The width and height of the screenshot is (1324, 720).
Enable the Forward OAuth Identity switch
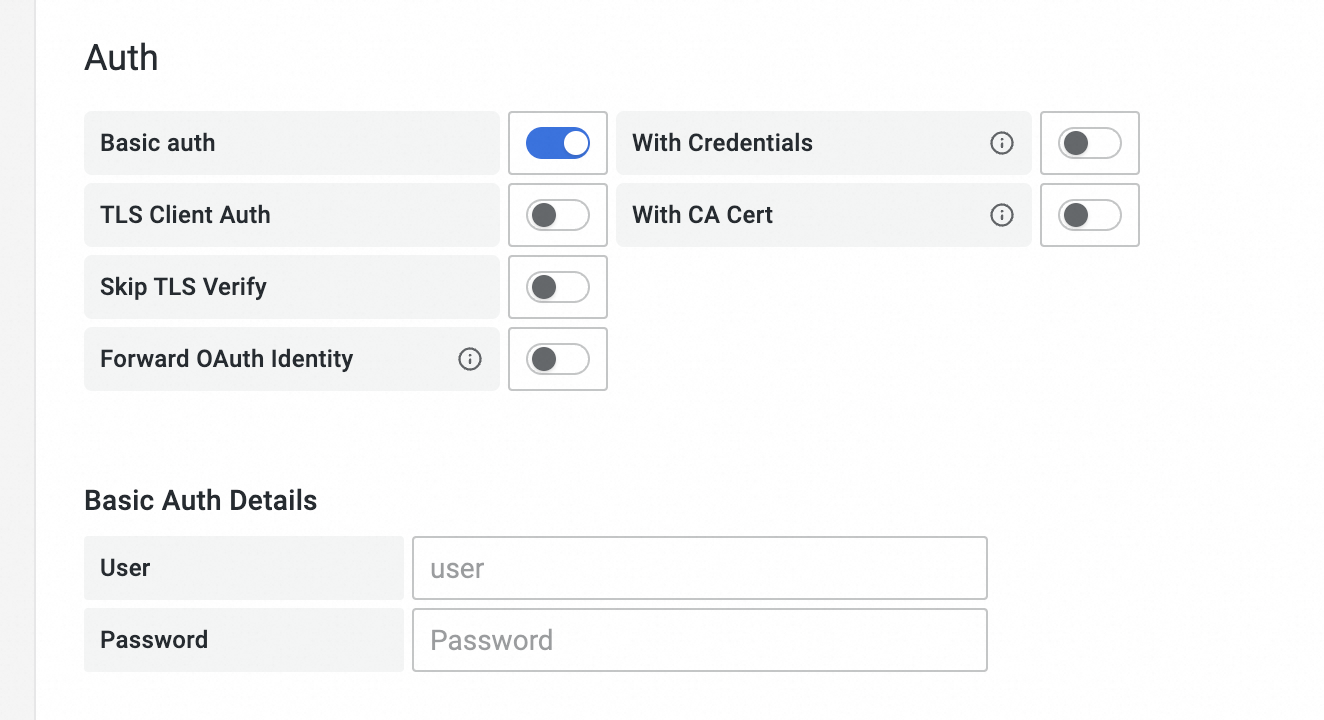(x=558, y=359)
